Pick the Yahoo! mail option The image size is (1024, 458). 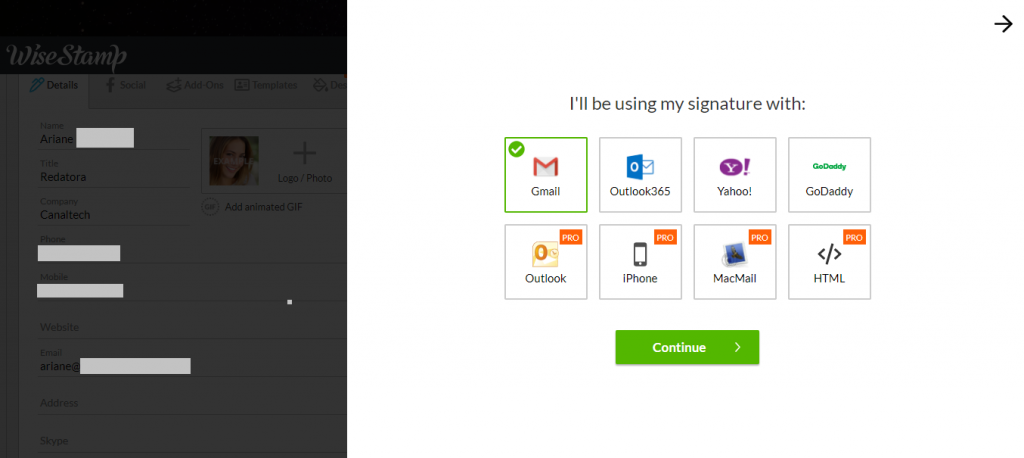coord(735,174)
